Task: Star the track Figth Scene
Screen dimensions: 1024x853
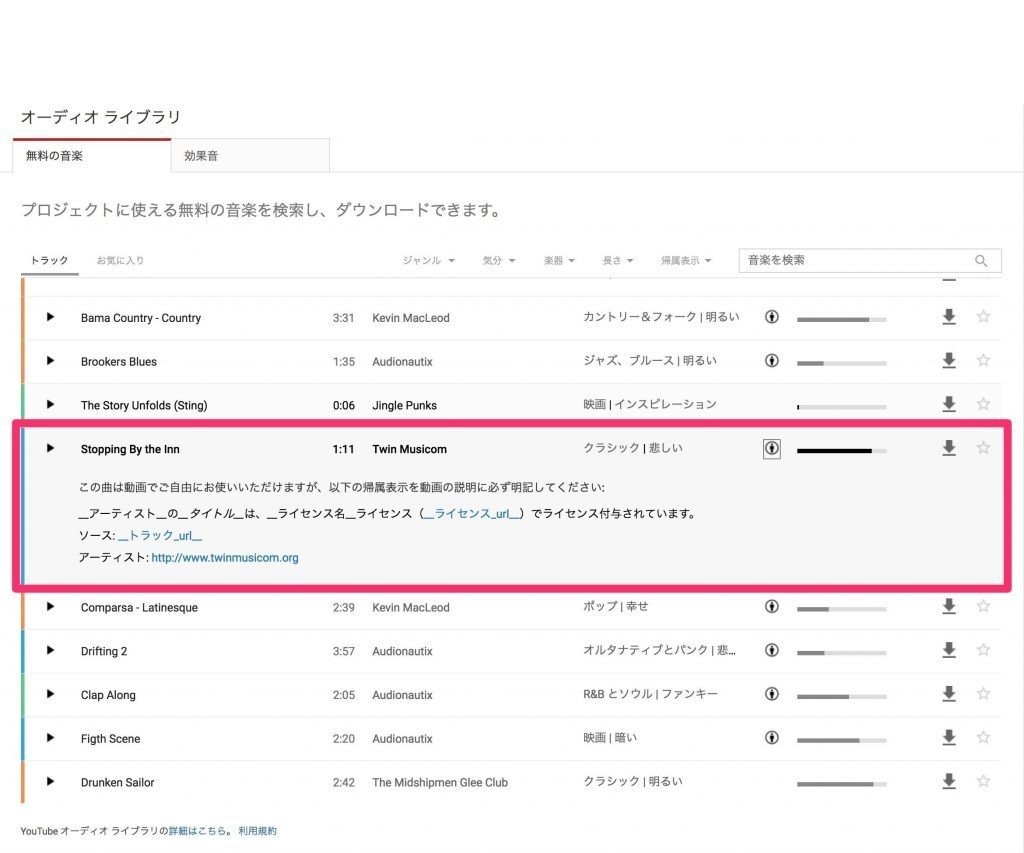Action: click(983, 738)
